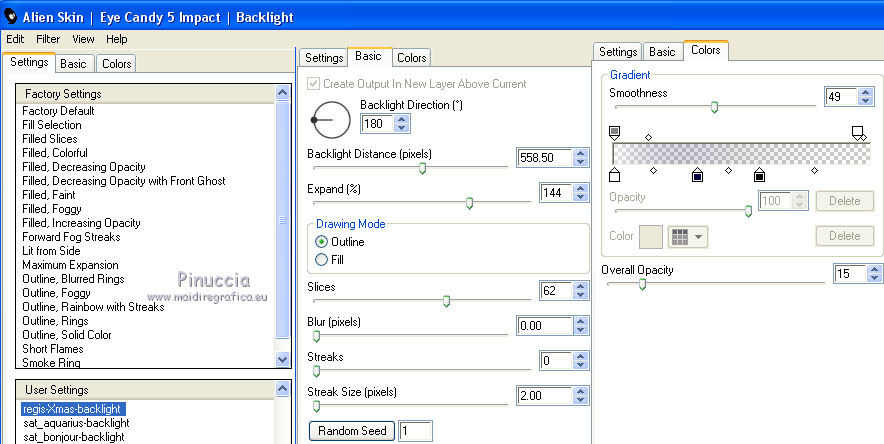Image resolution: width=884 pixels, height=444 pixels.
Task: Select the Outline drawing mode
Action: (321, 242)
